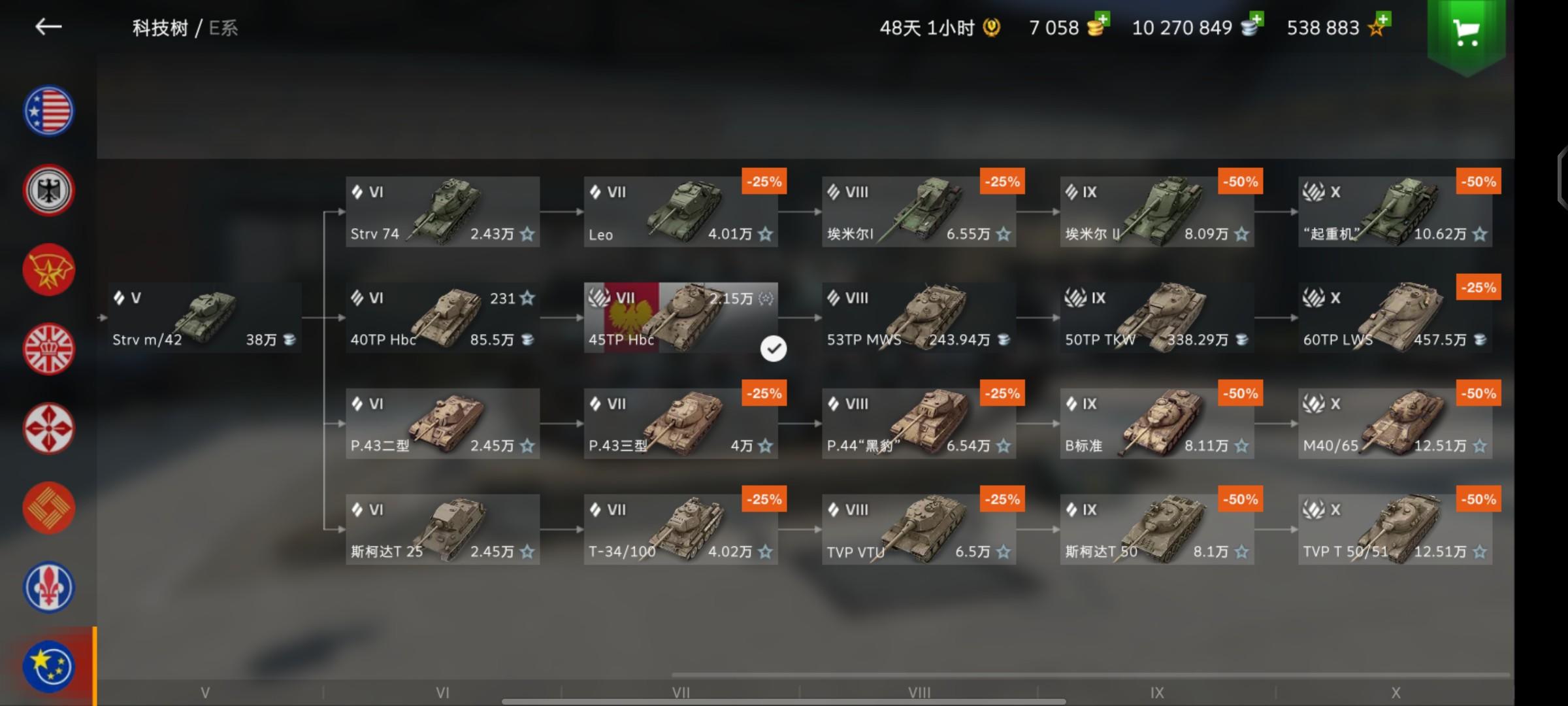Select the European nation stars tab
This screenshot has width=1568, height=706.
click(49, 667)
